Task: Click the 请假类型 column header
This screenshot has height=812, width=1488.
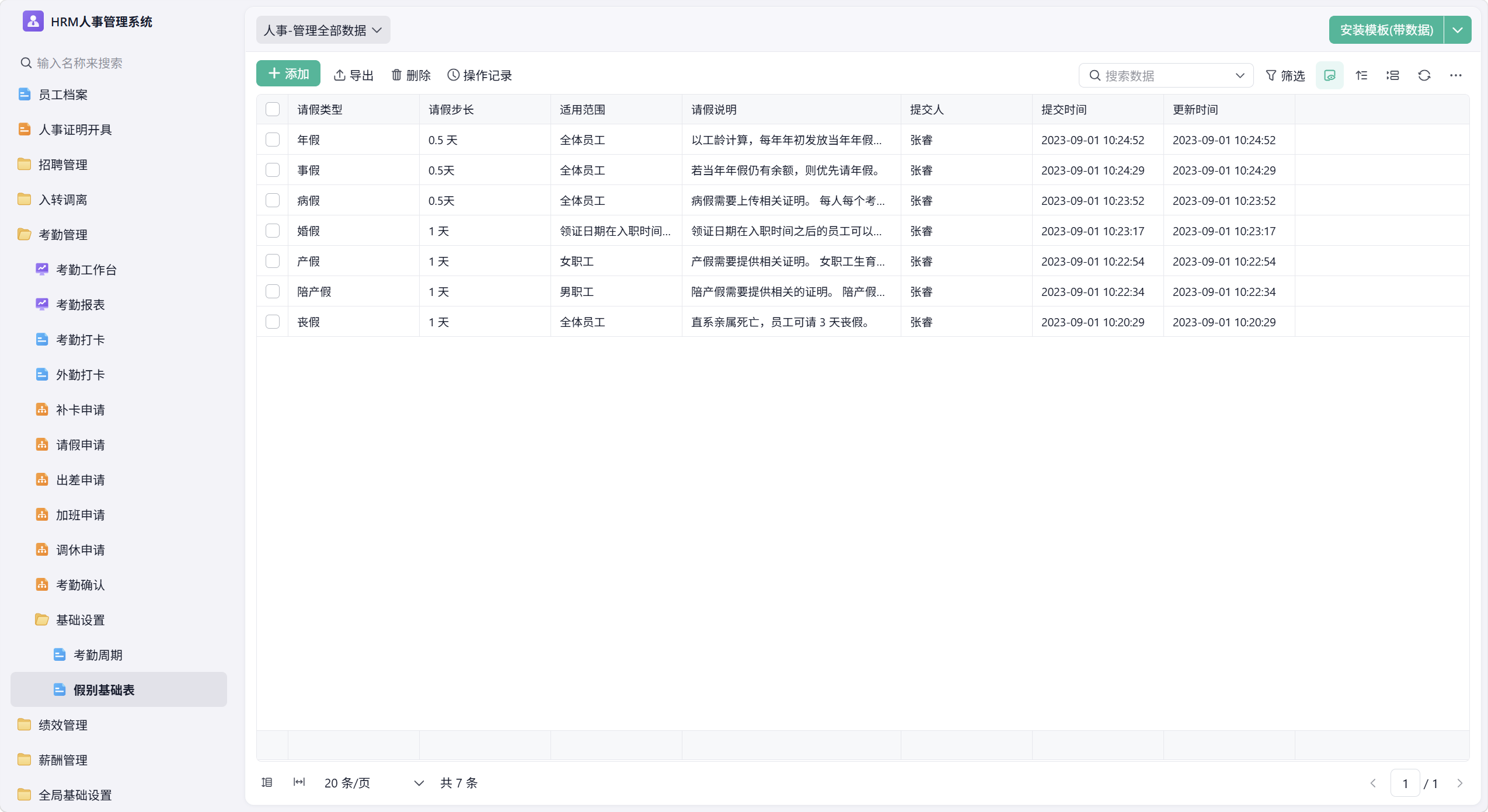Action: tap(354, 109)
